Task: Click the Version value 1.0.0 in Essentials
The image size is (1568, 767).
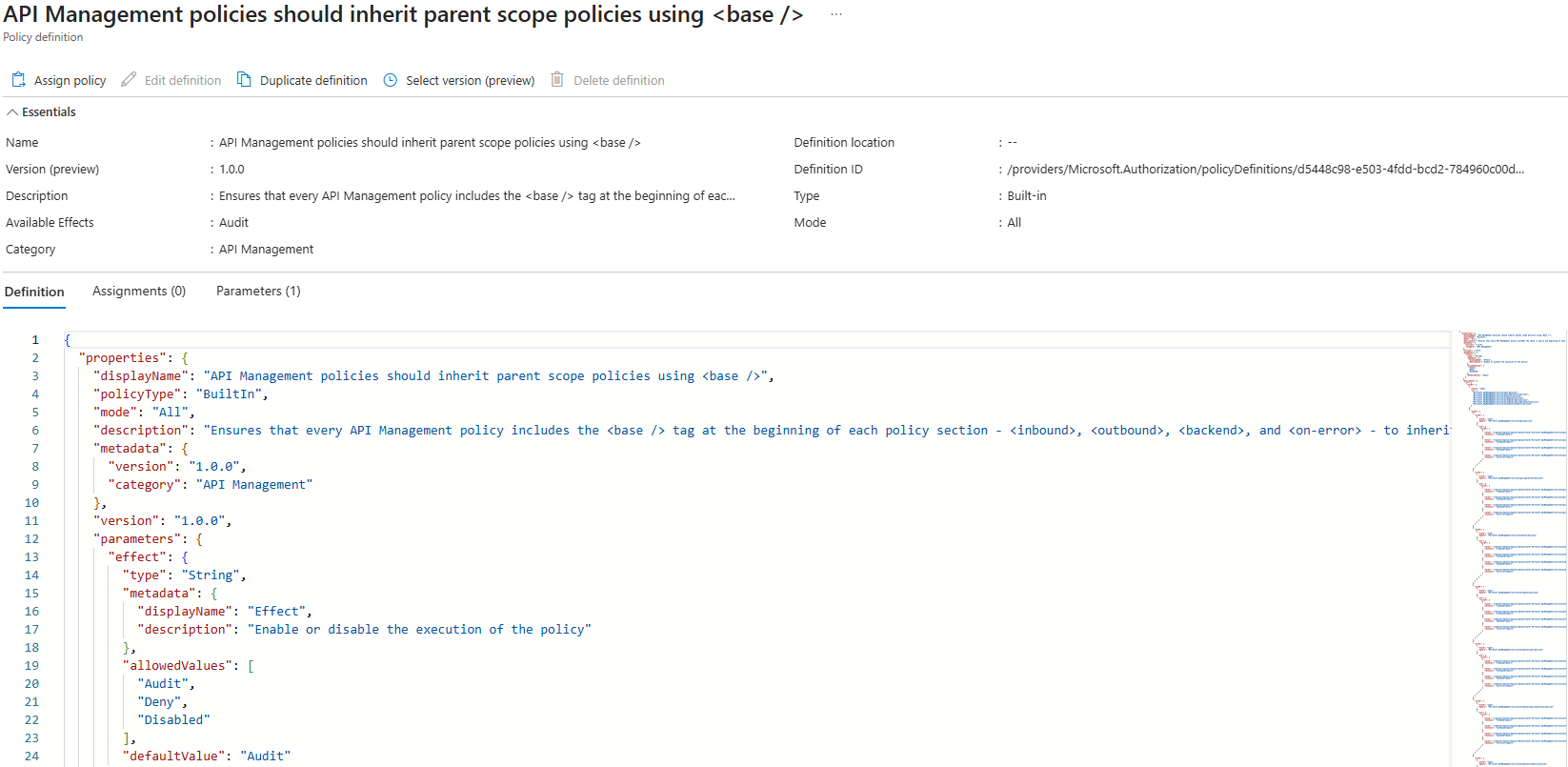Action: point(231,170)
